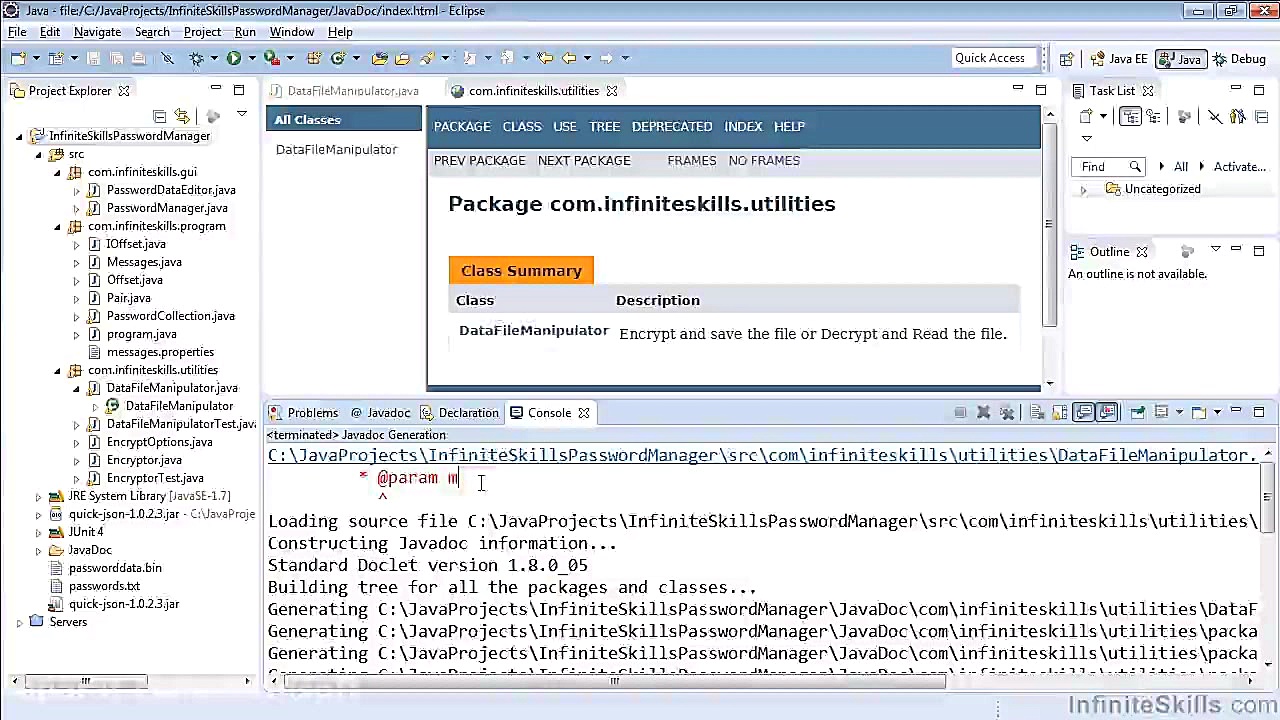Click the New Java Class icon
1280x720 pixels.
(338, 58)
